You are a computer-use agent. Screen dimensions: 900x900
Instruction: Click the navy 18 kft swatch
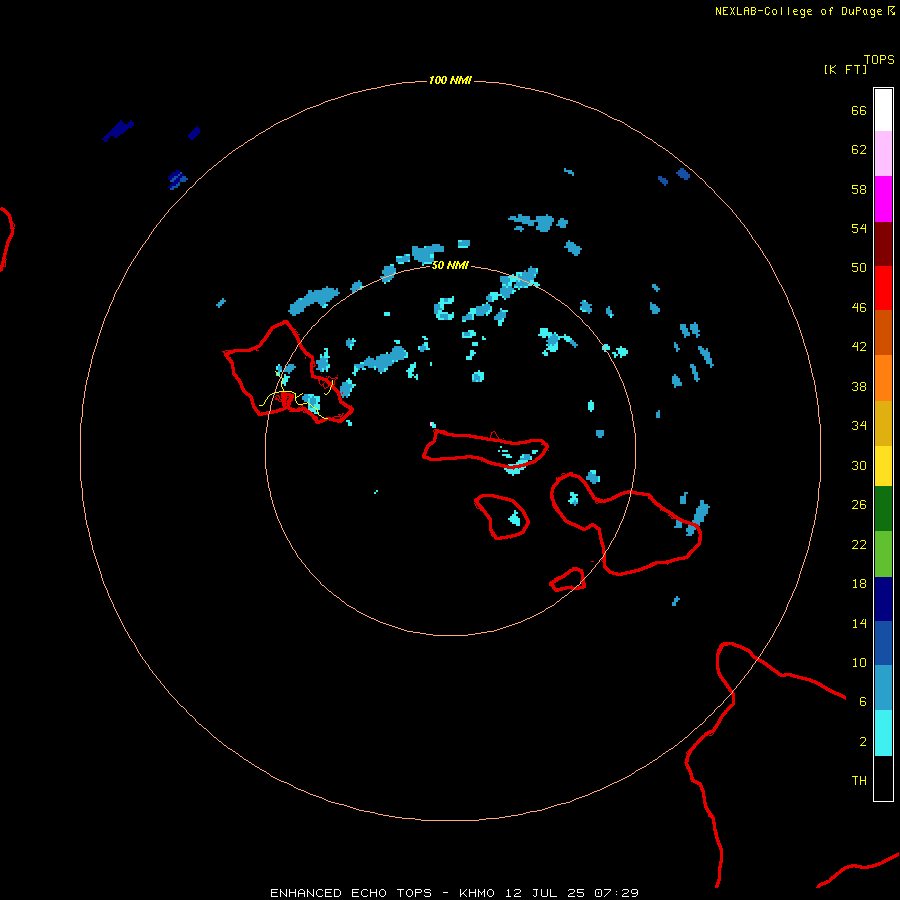pyautogui.click(x=883, y=599)
